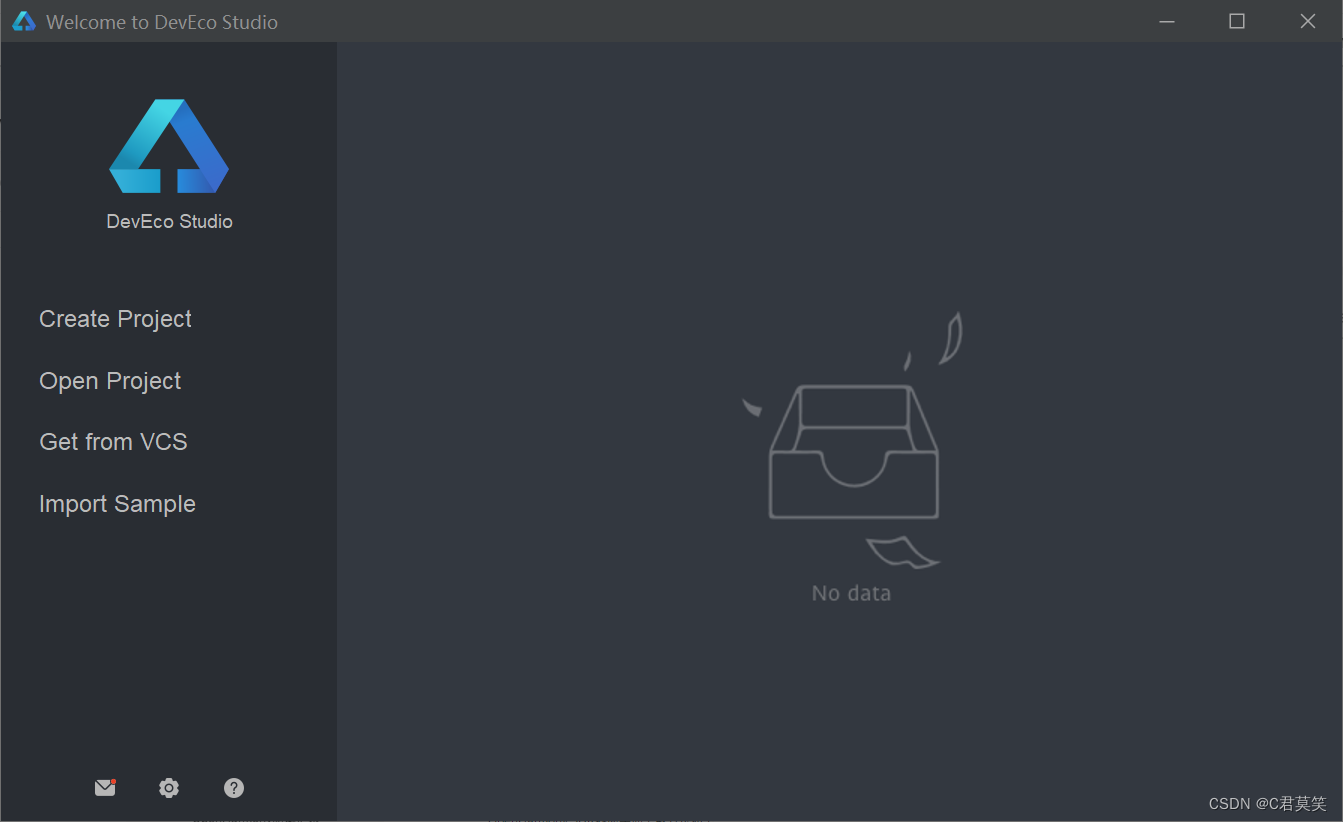Open the mail notifications envelope icon
1343x822 pixels.
click(x=105, y=788)
